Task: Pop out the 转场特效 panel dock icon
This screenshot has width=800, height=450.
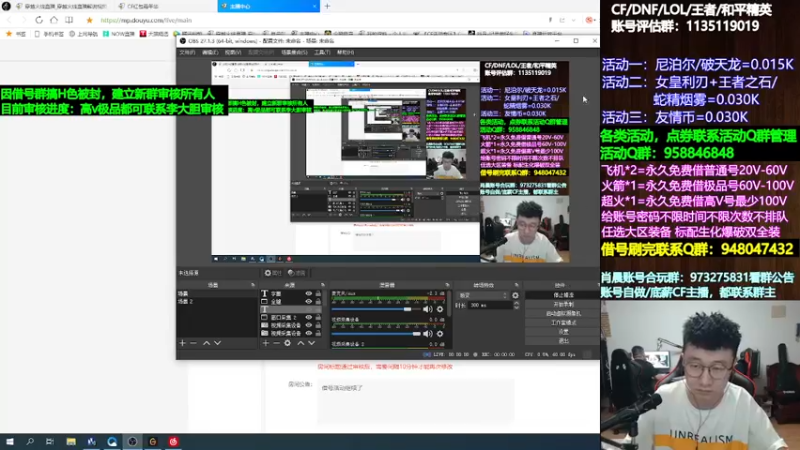Action: 516,285
